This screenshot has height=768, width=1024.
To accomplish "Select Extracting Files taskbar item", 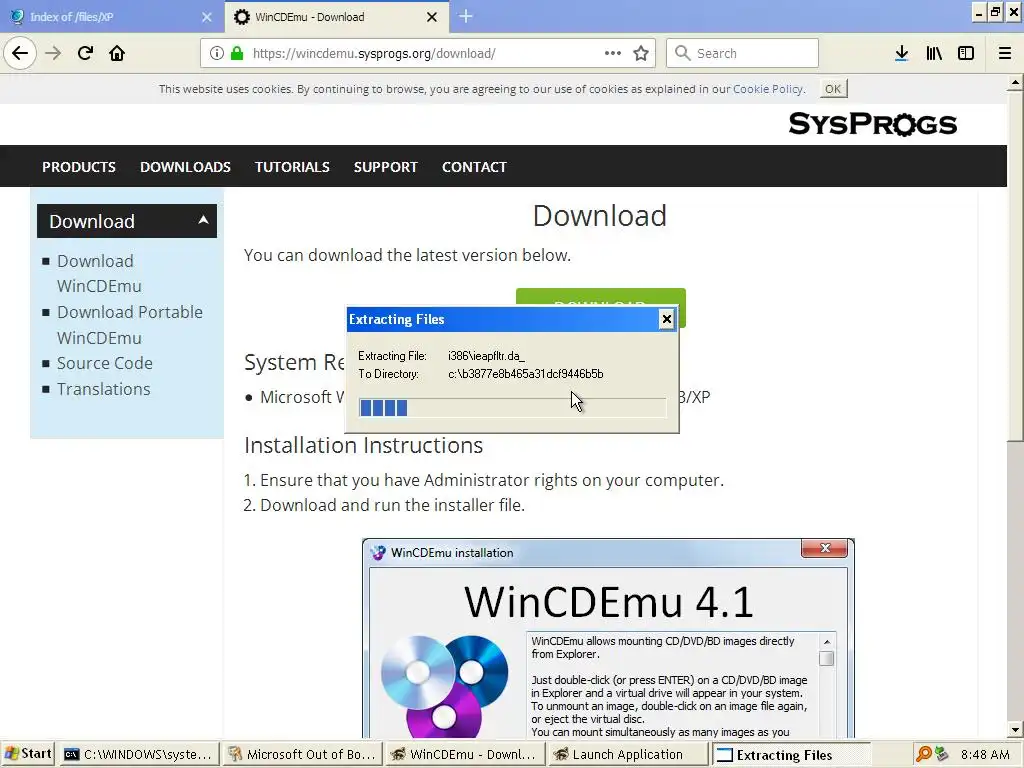I will click(x=790, y=754).
